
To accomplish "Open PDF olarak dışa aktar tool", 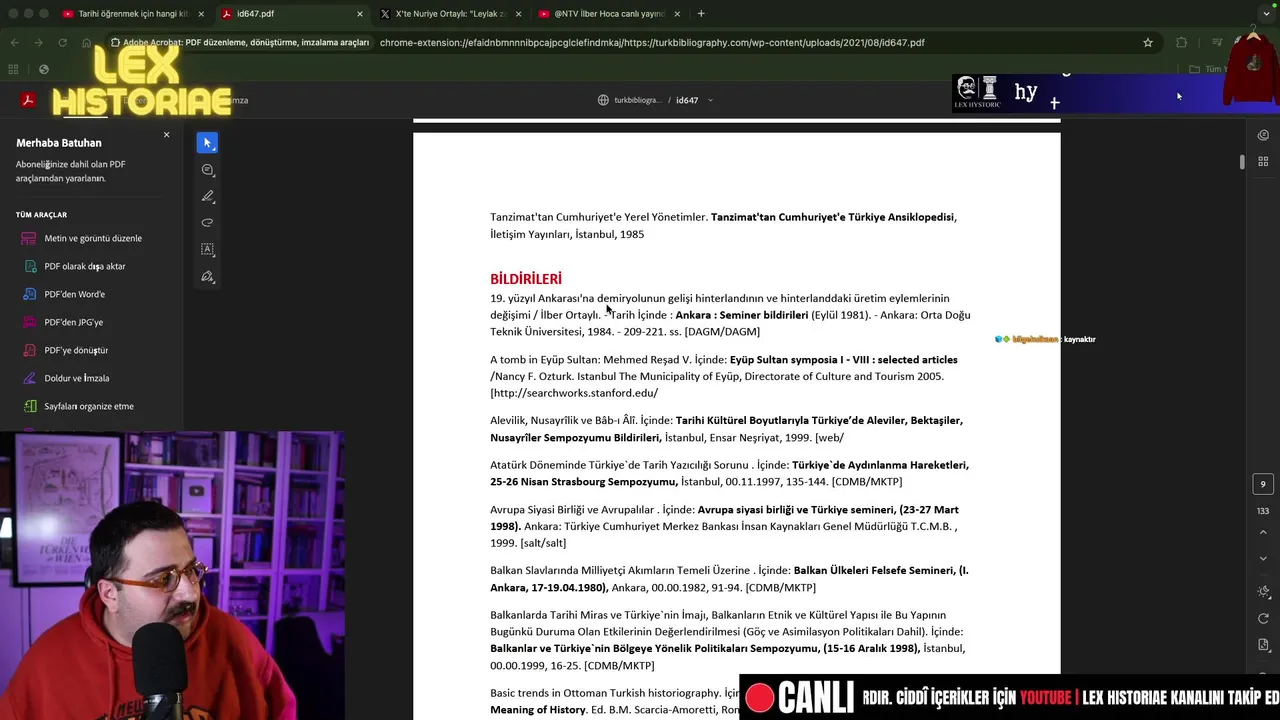I will [85, 266].
